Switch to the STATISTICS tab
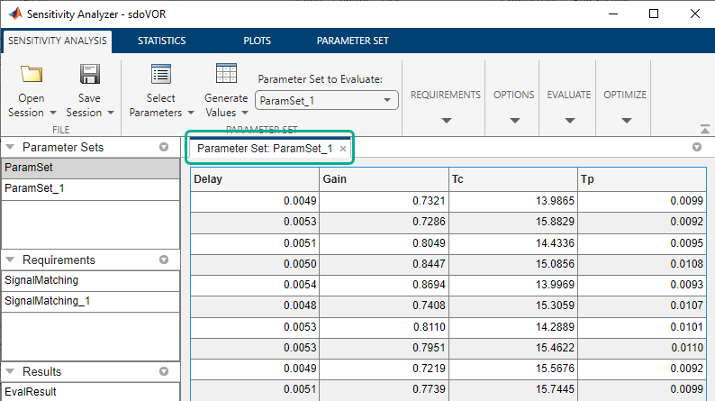Viewport: 715px width, 401px height. [161, 41]
